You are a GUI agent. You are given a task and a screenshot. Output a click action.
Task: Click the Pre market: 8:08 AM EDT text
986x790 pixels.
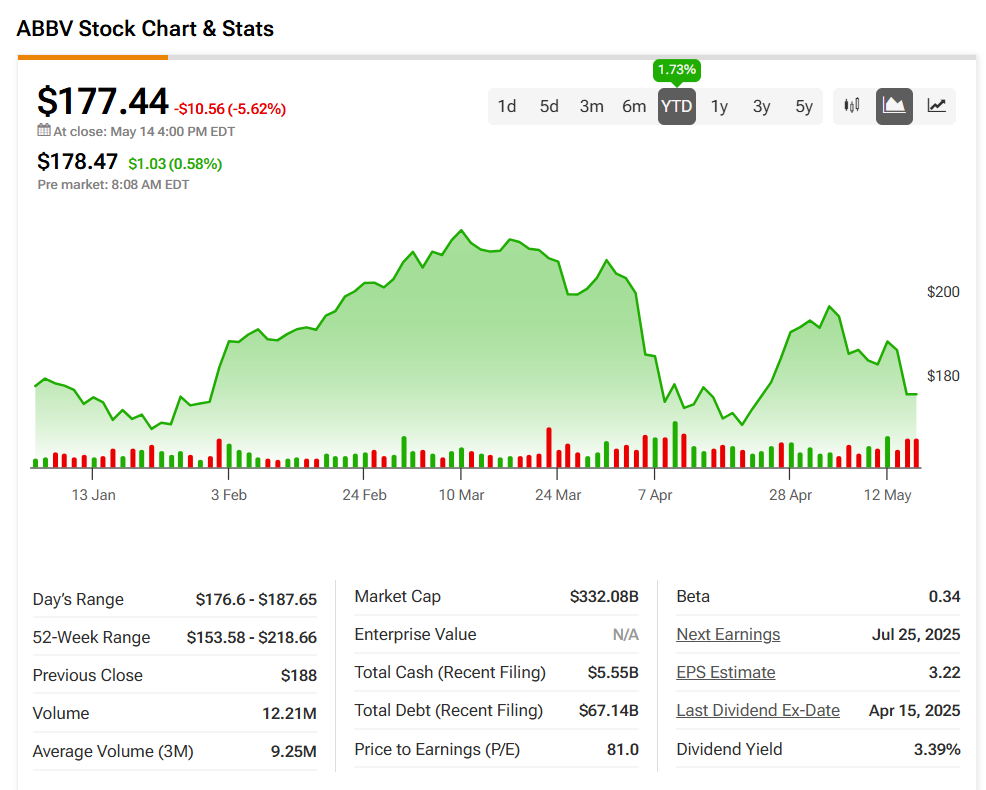click(x=113, y=185)
